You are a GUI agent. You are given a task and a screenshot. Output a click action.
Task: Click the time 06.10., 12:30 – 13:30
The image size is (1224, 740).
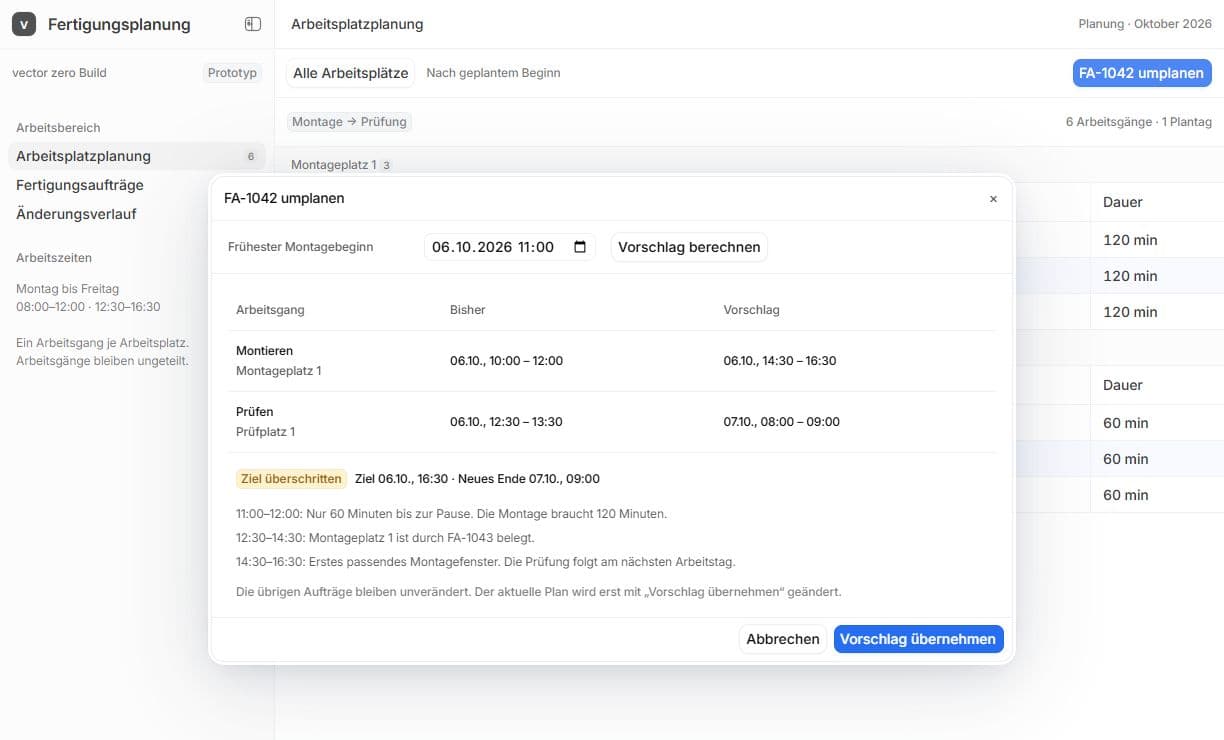click(x=506, y=422)
